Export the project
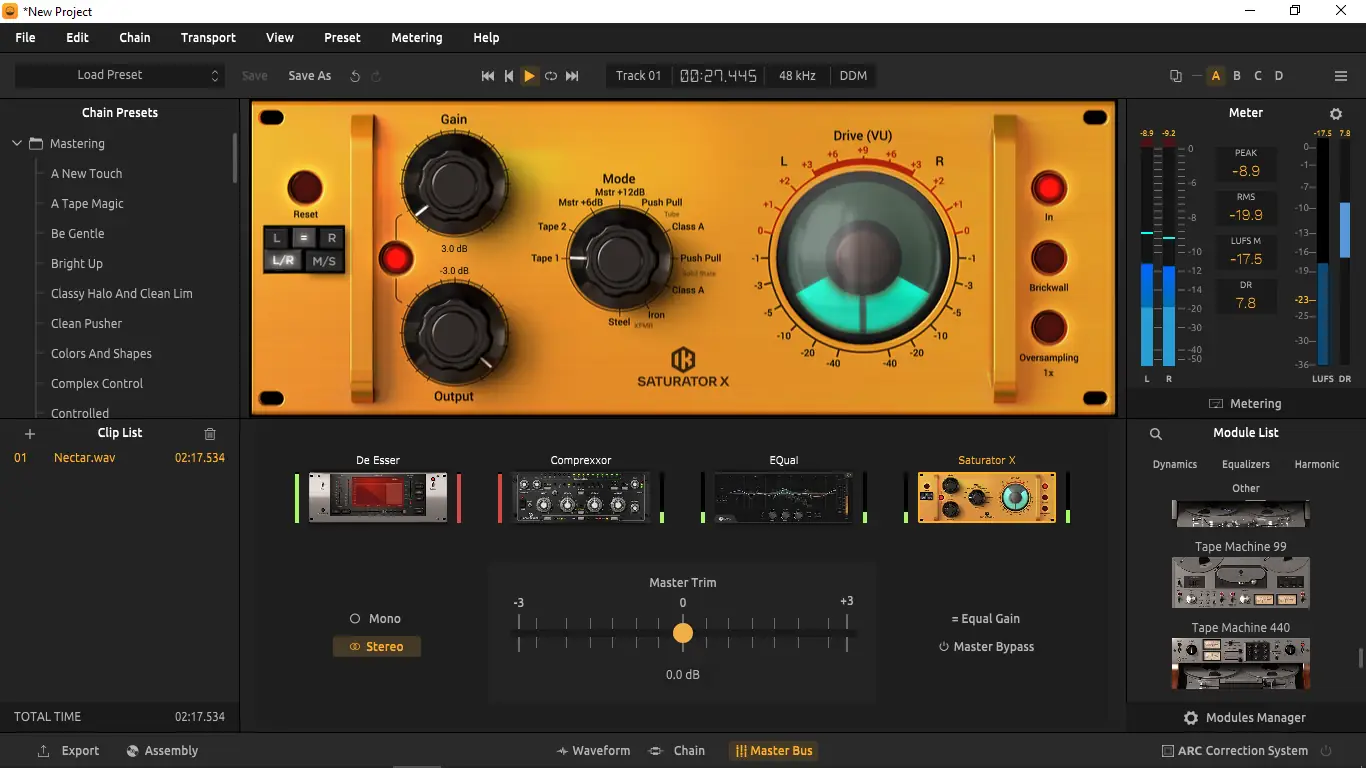The height and width of the screenshot is (768, 1366). click(x=68, y=750)
